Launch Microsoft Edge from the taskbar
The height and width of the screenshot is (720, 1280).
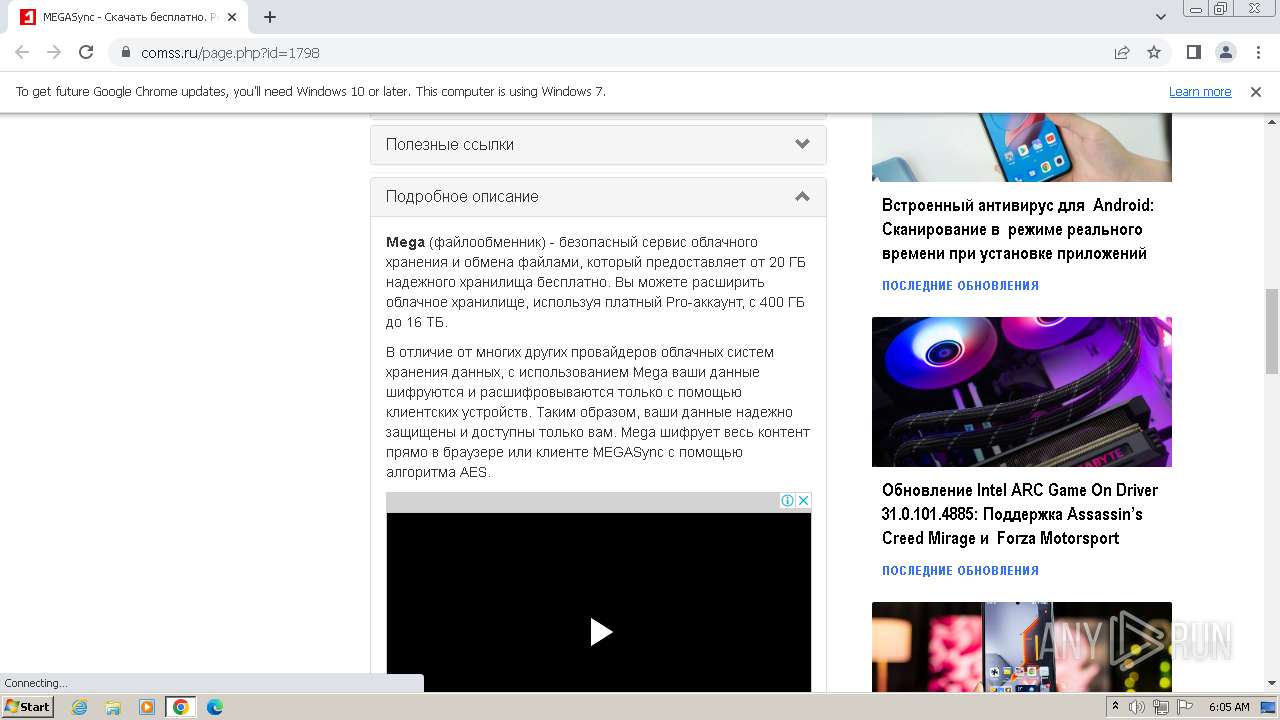tap(215, 707)
